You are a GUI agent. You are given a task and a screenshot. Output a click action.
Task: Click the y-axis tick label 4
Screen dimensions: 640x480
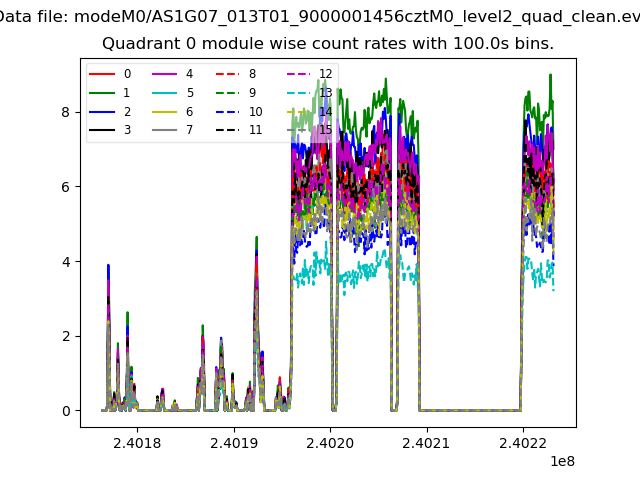click(x=64, y=261)
